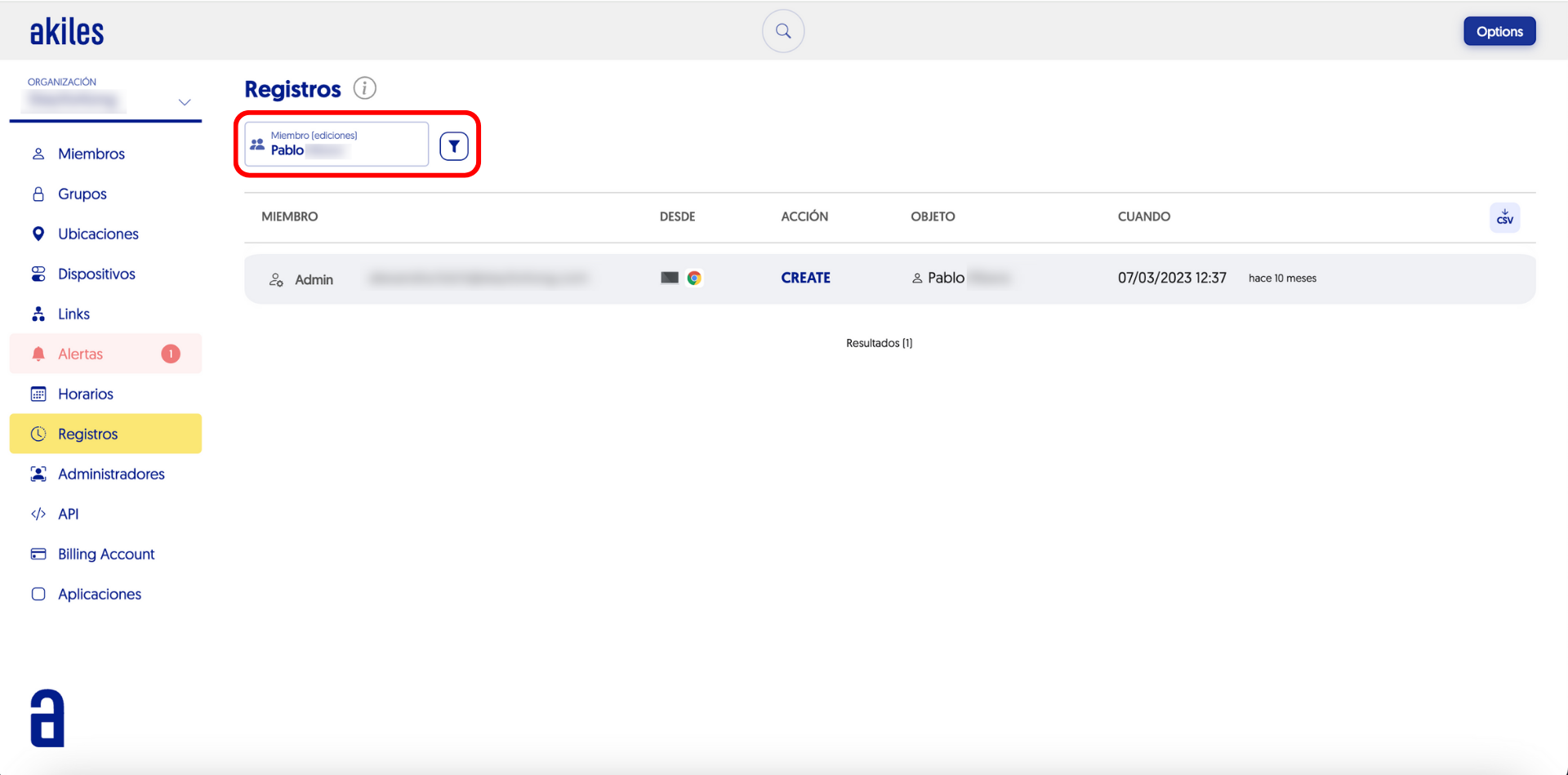Open the Horarios page
The height and width of the screenshot is (775, 1568).
tap(85, 394)
